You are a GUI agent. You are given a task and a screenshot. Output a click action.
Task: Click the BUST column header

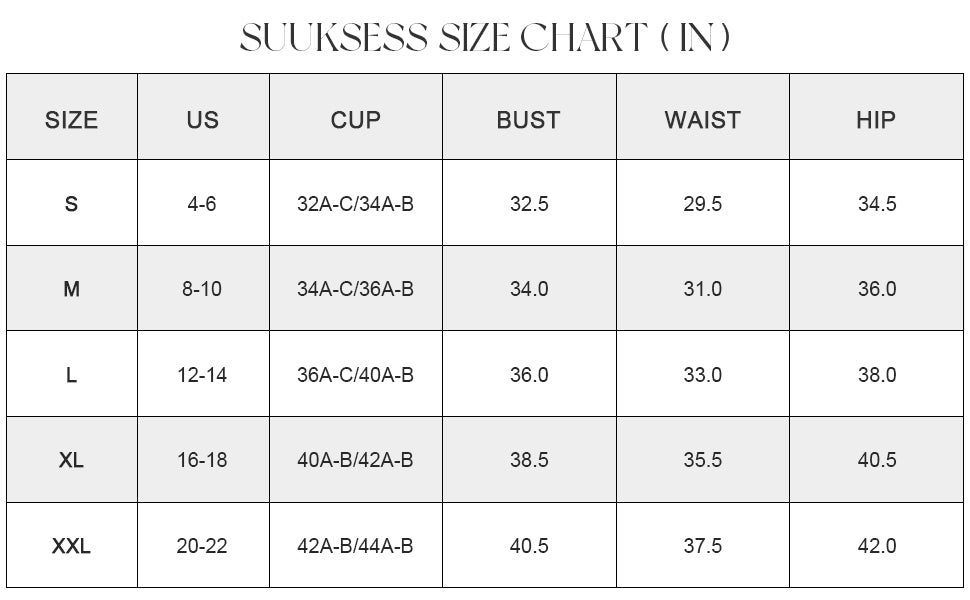coord(528,120)
